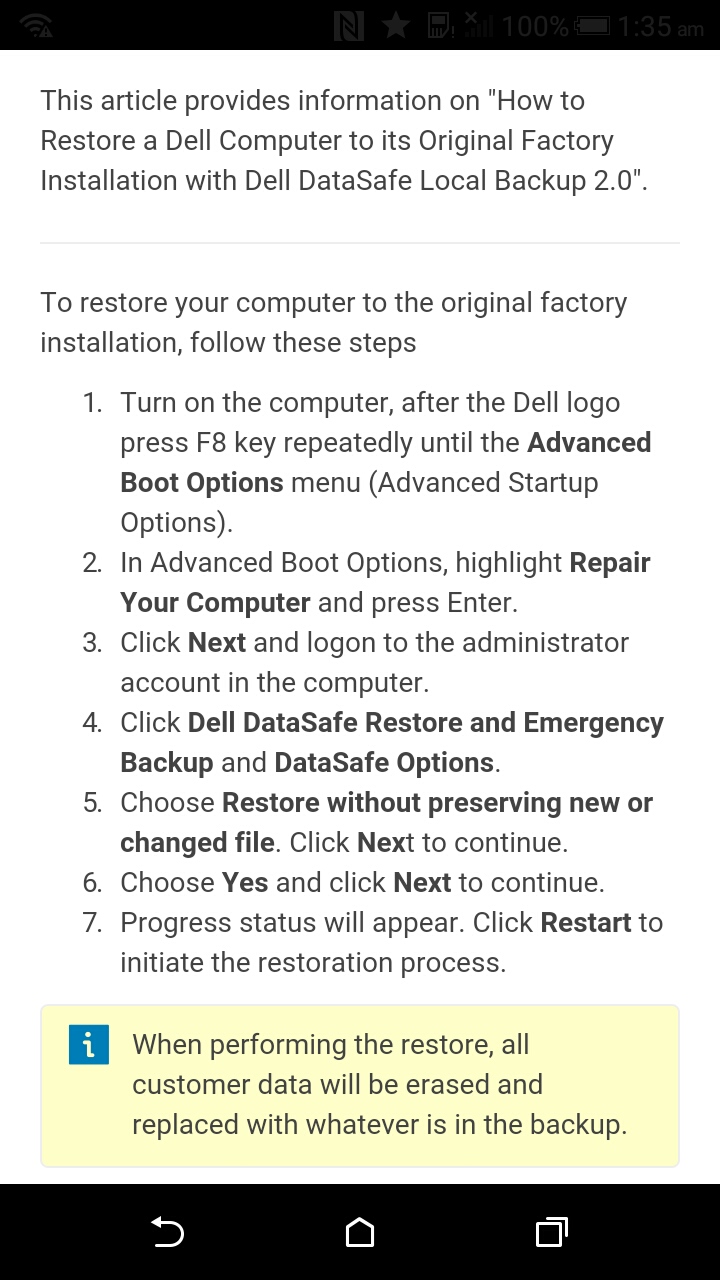Tap the 100% battery percentage text
This screenshot has height=1280, width=720.
(535, 27)
